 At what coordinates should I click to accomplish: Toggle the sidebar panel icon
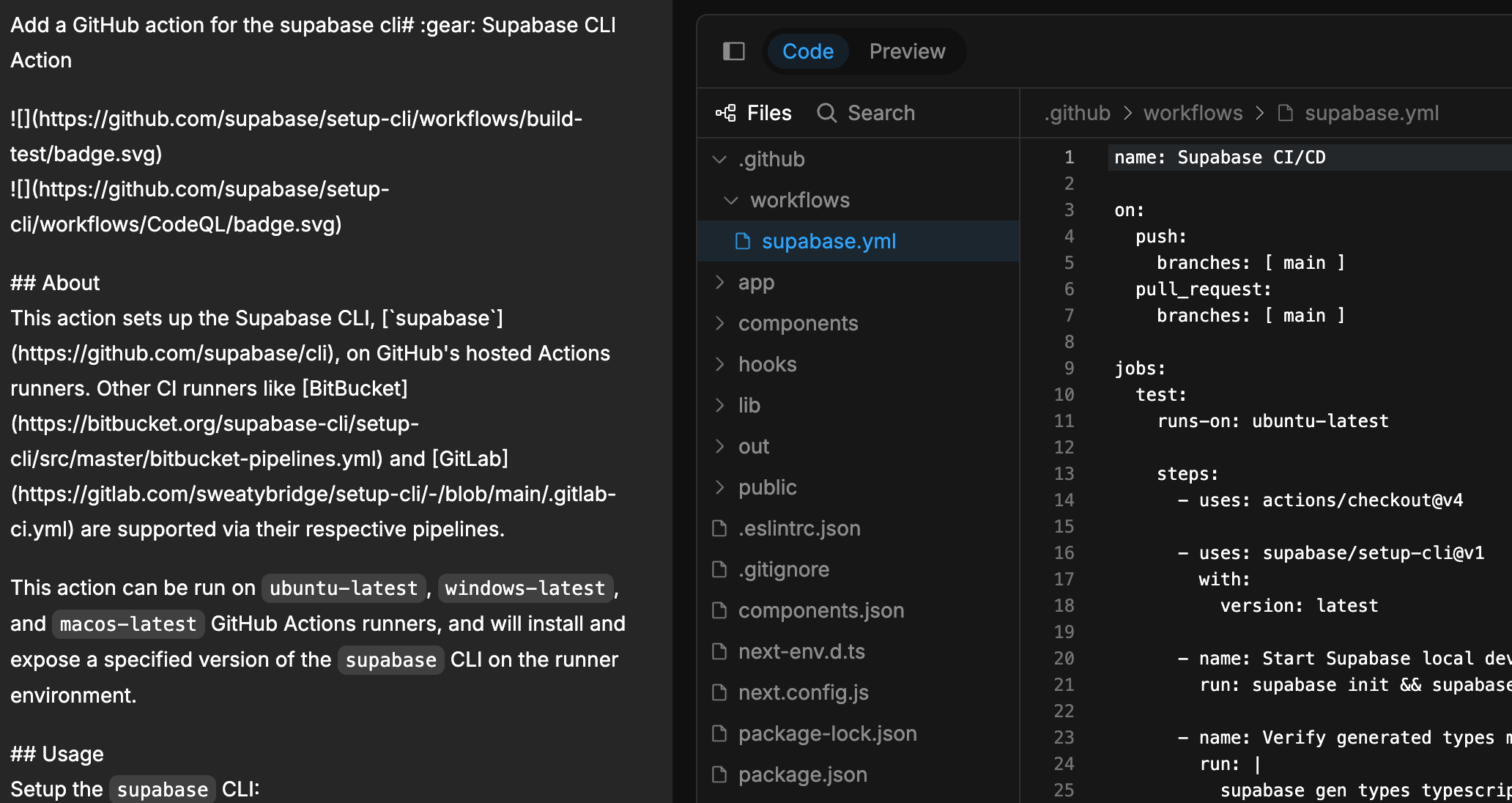[733, 51]
